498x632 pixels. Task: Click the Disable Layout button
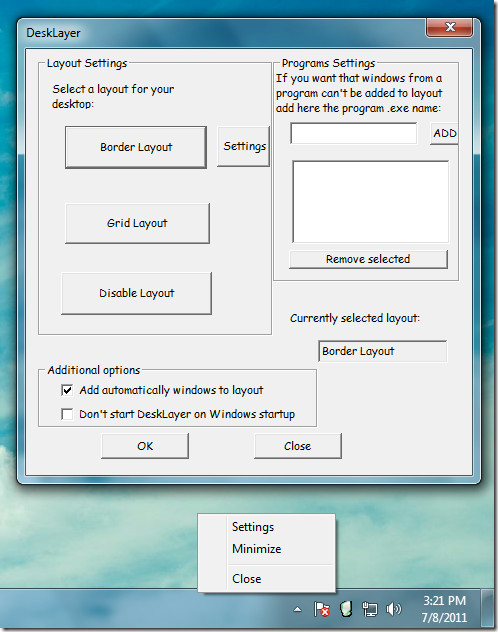137,293
